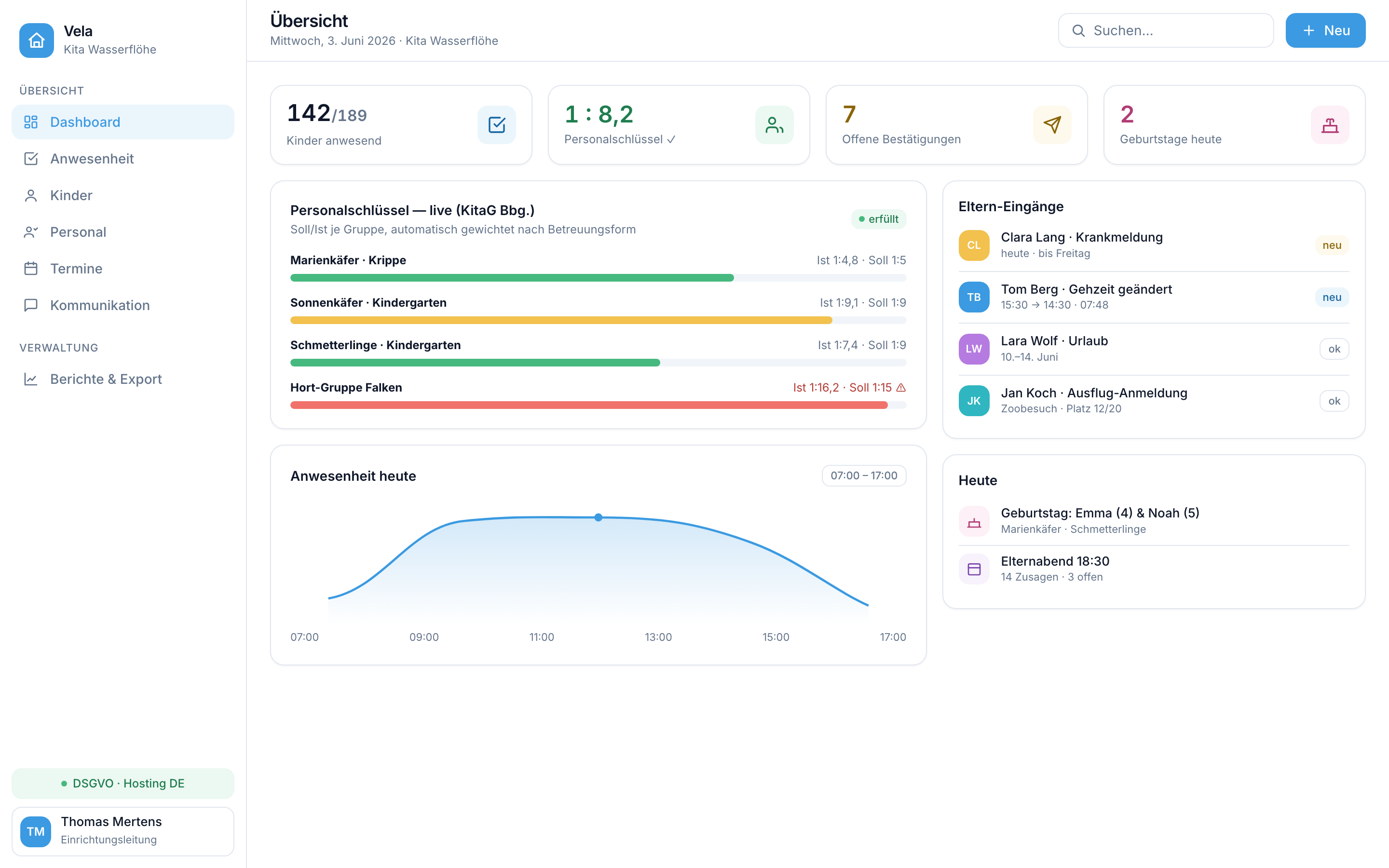
Task: Click the warning triangle by Hort-Gruppe Falken
Action: pos(901,388)
